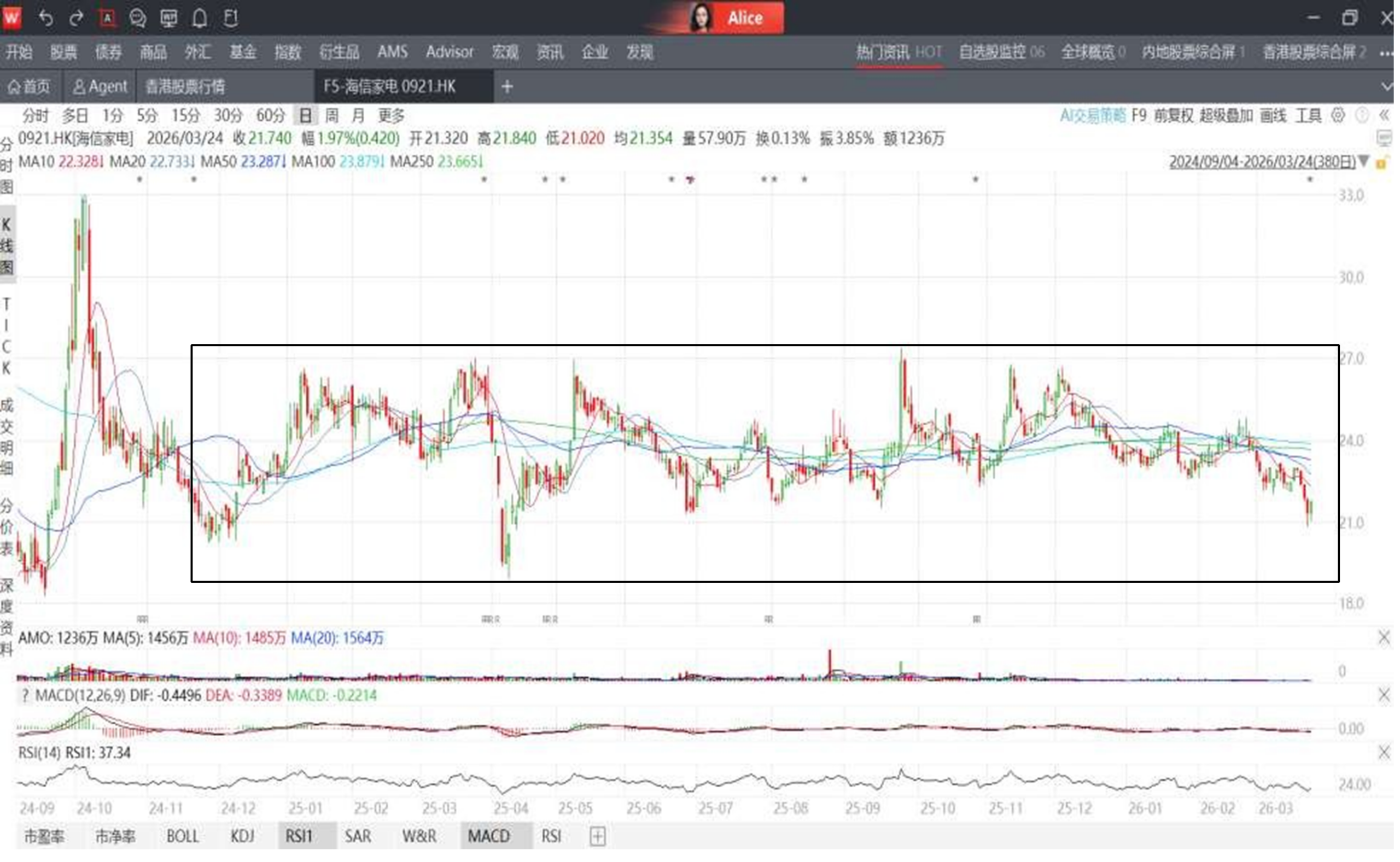Click the undo back arrow icon

(x=45, y=18)
